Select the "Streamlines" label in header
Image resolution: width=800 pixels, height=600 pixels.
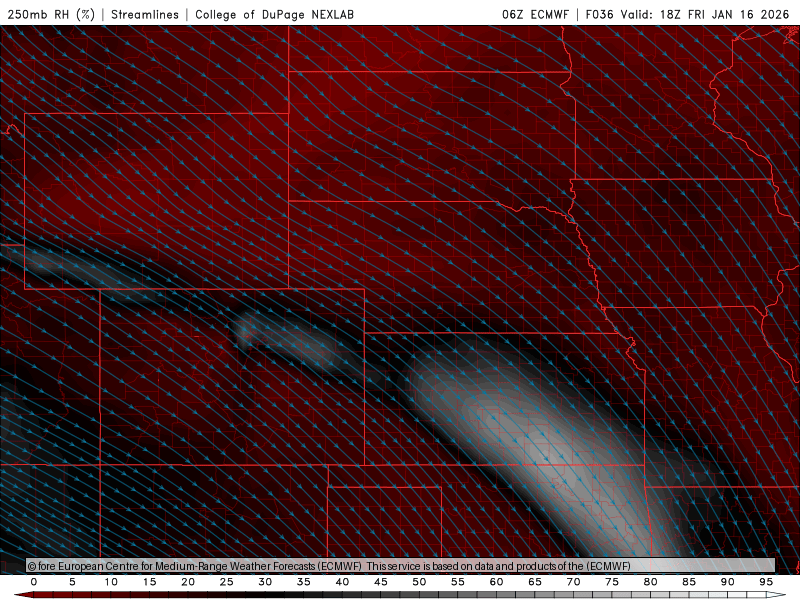tap(145, 14)
